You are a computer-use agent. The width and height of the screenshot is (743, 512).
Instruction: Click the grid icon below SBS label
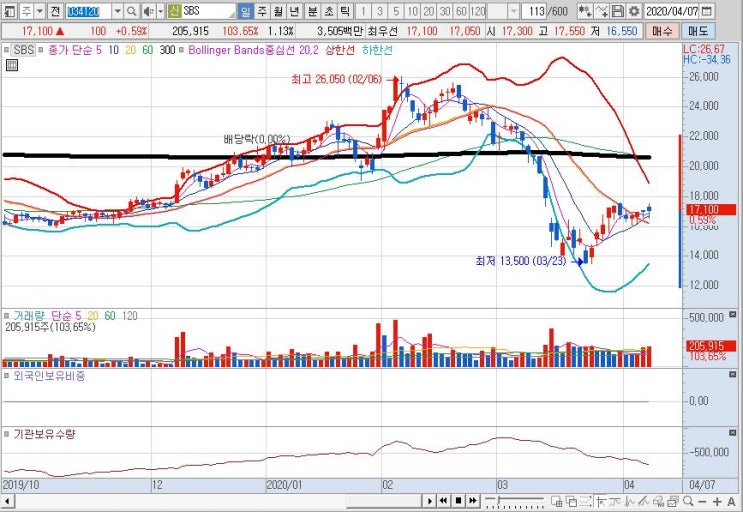[12, 65]
